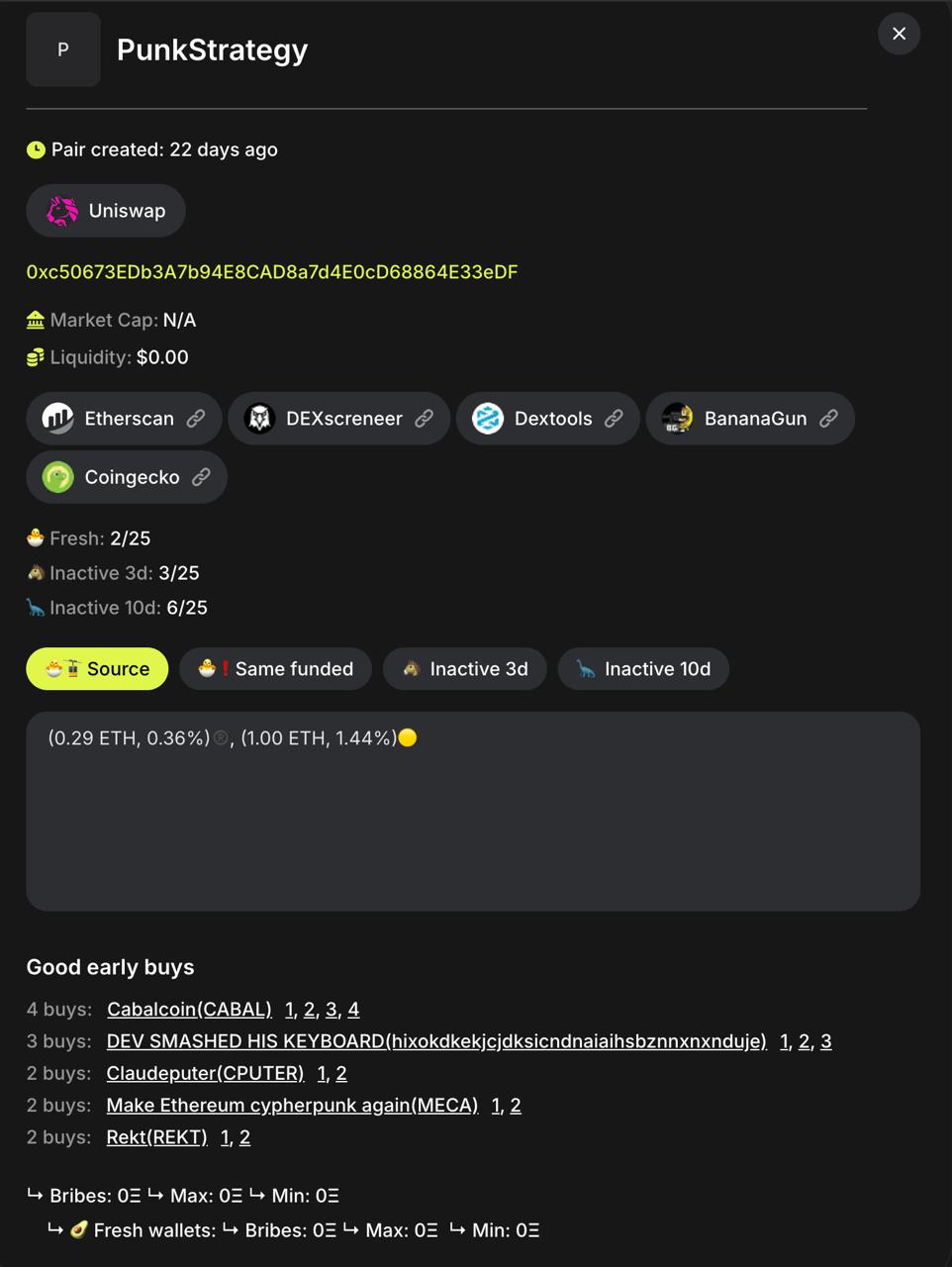Click the DEXscreener owl icon

click(x=259, y=419)
